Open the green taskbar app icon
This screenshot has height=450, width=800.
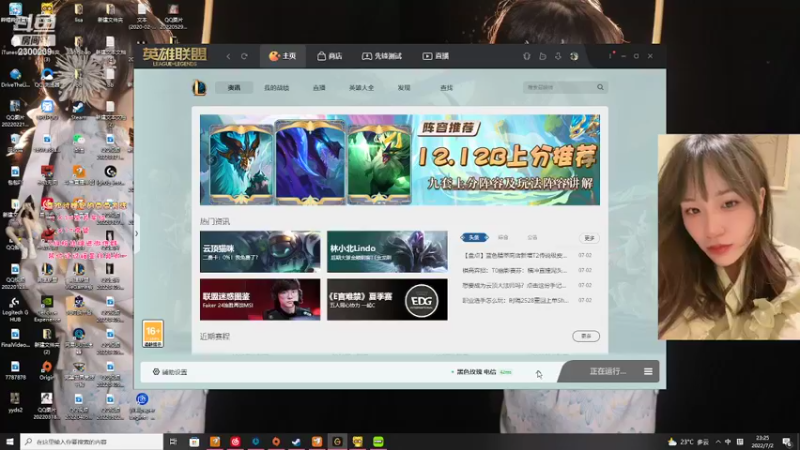coord(378,441)
